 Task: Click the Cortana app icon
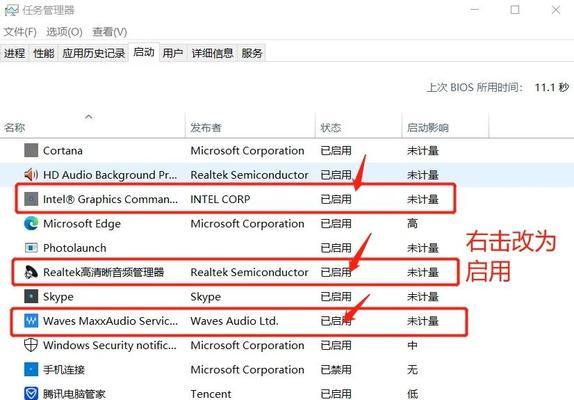pos(31,150)
